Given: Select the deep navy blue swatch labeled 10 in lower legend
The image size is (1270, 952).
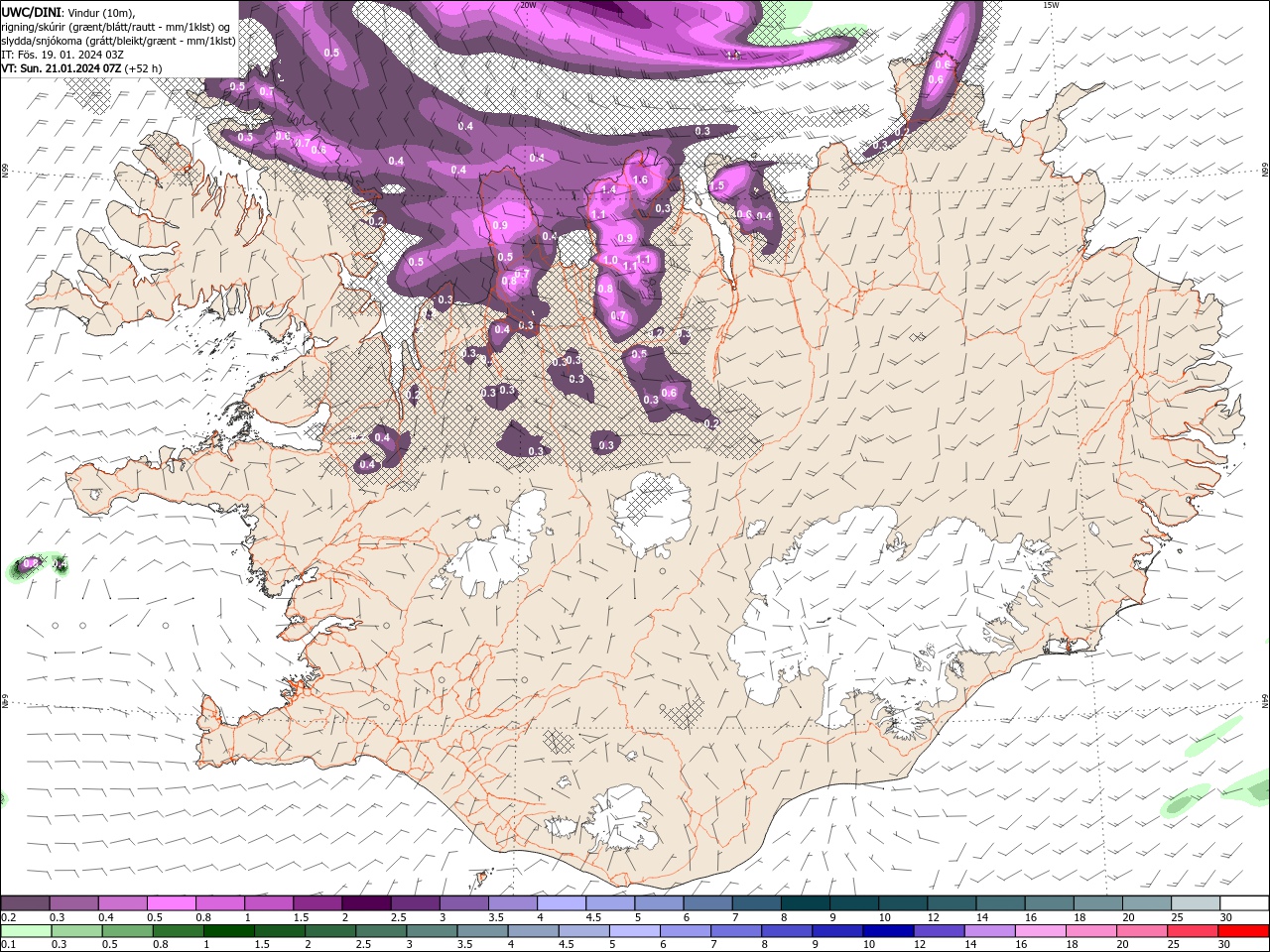Looking at the screenshot, I should 888,931.
